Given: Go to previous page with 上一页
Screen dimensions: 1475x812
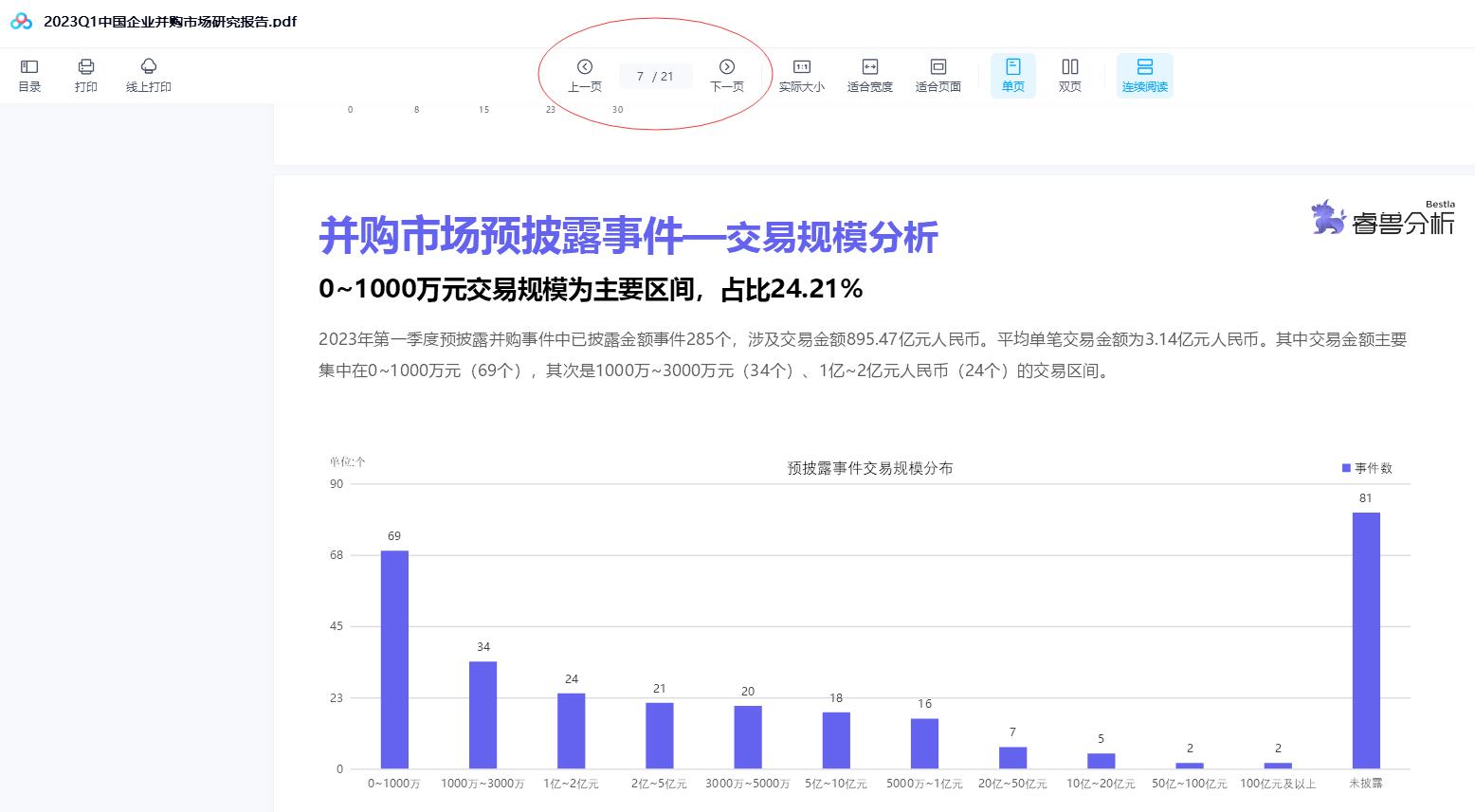Looking at the screenshot, I should click(584, 75).
